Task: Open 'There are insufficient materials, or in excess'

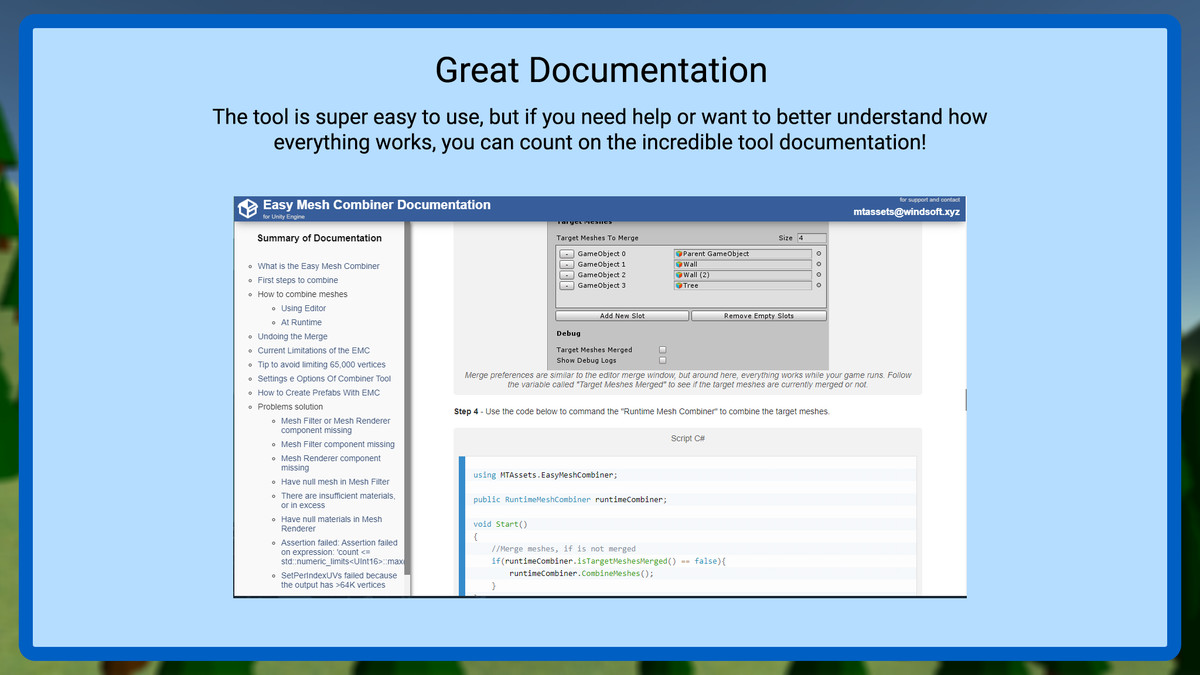Action: coord(338,500)
